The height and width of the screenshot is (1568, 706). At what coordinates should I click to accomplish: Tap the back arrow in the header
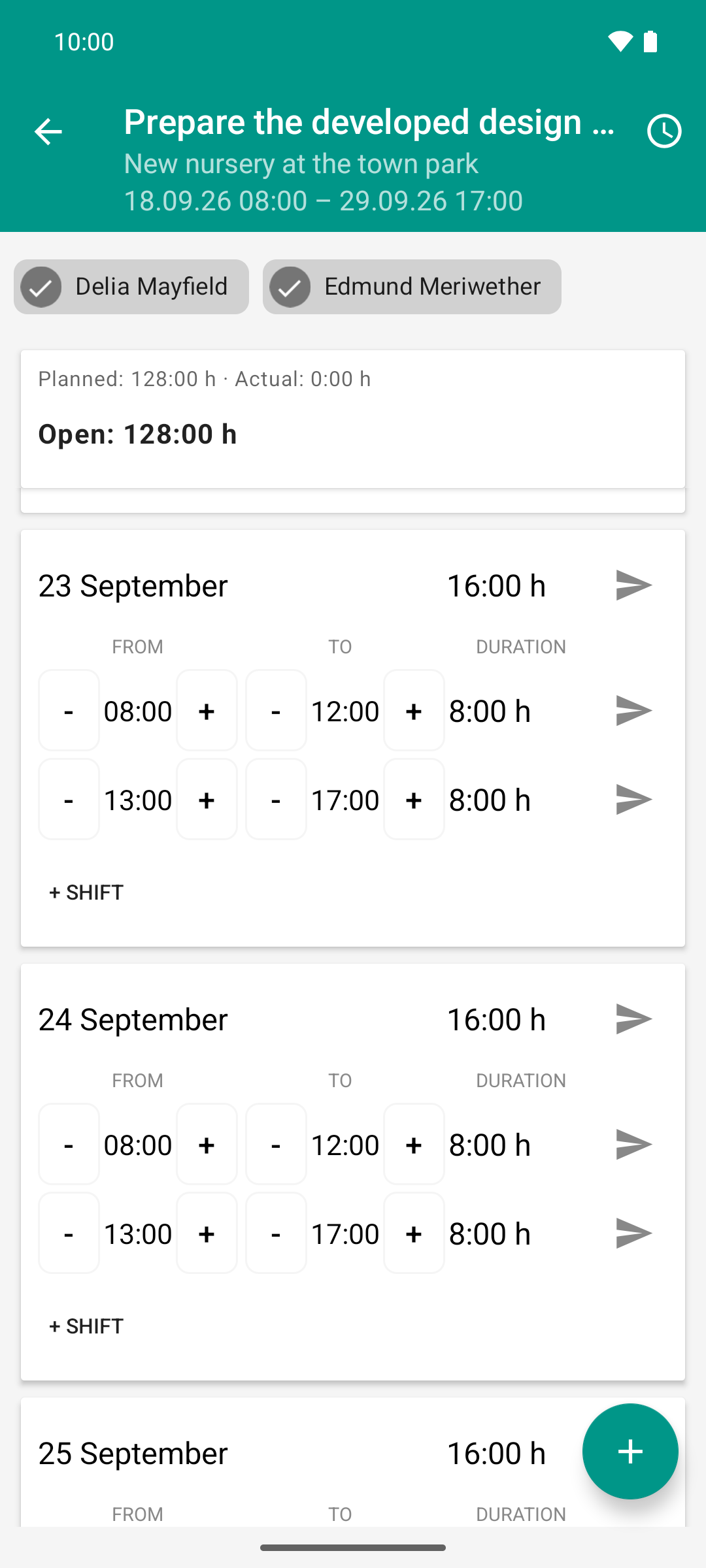point(48,131)
